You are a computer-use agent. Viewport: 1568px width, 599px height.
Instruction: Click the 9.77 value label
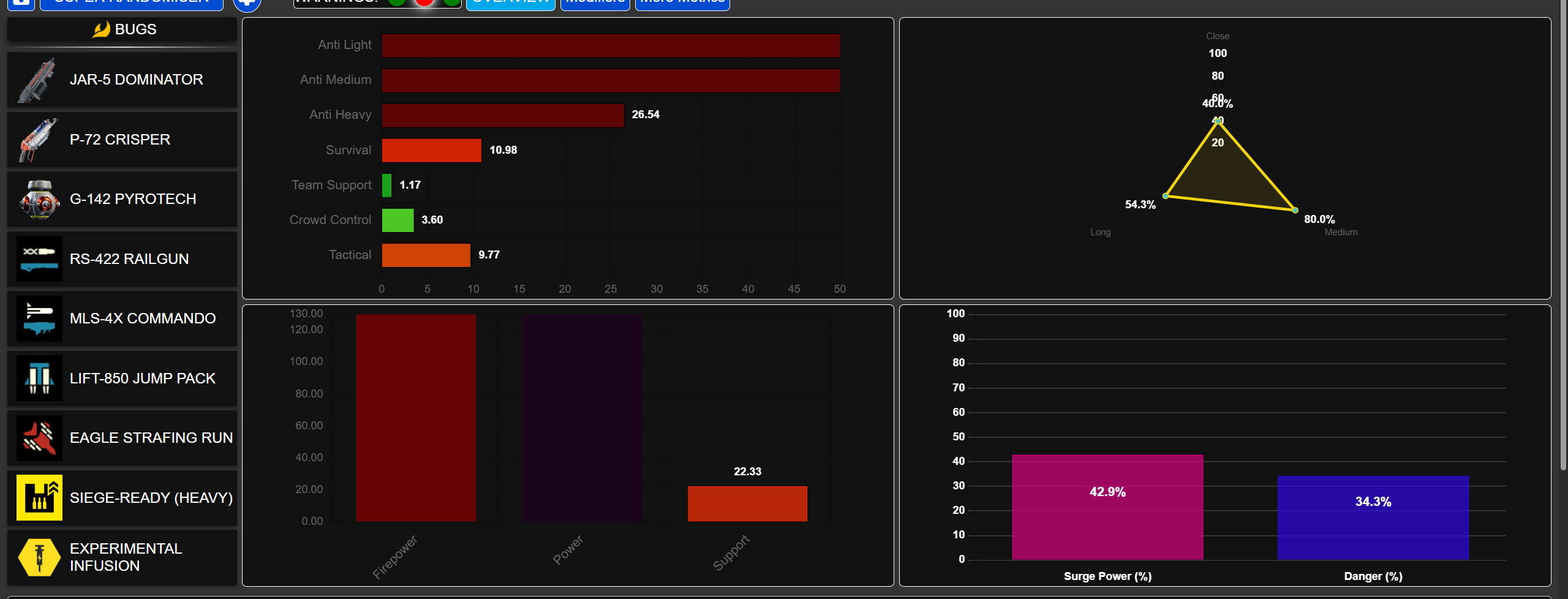[489, 255]
